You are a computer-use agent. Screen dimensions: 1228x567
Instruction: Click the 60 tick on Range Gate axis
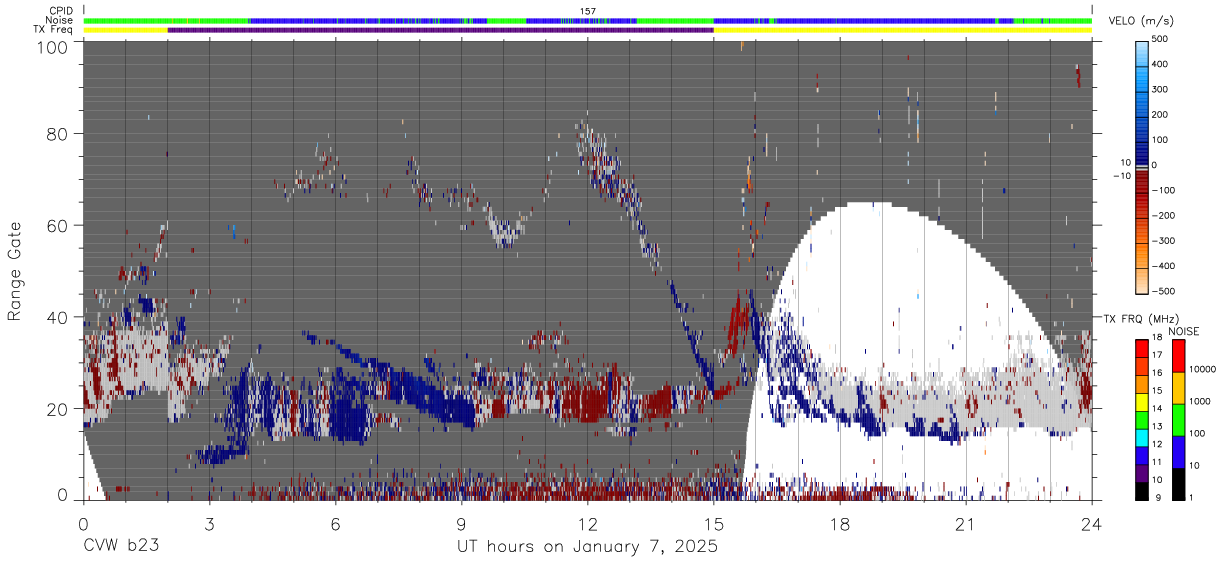pos(59,225)
